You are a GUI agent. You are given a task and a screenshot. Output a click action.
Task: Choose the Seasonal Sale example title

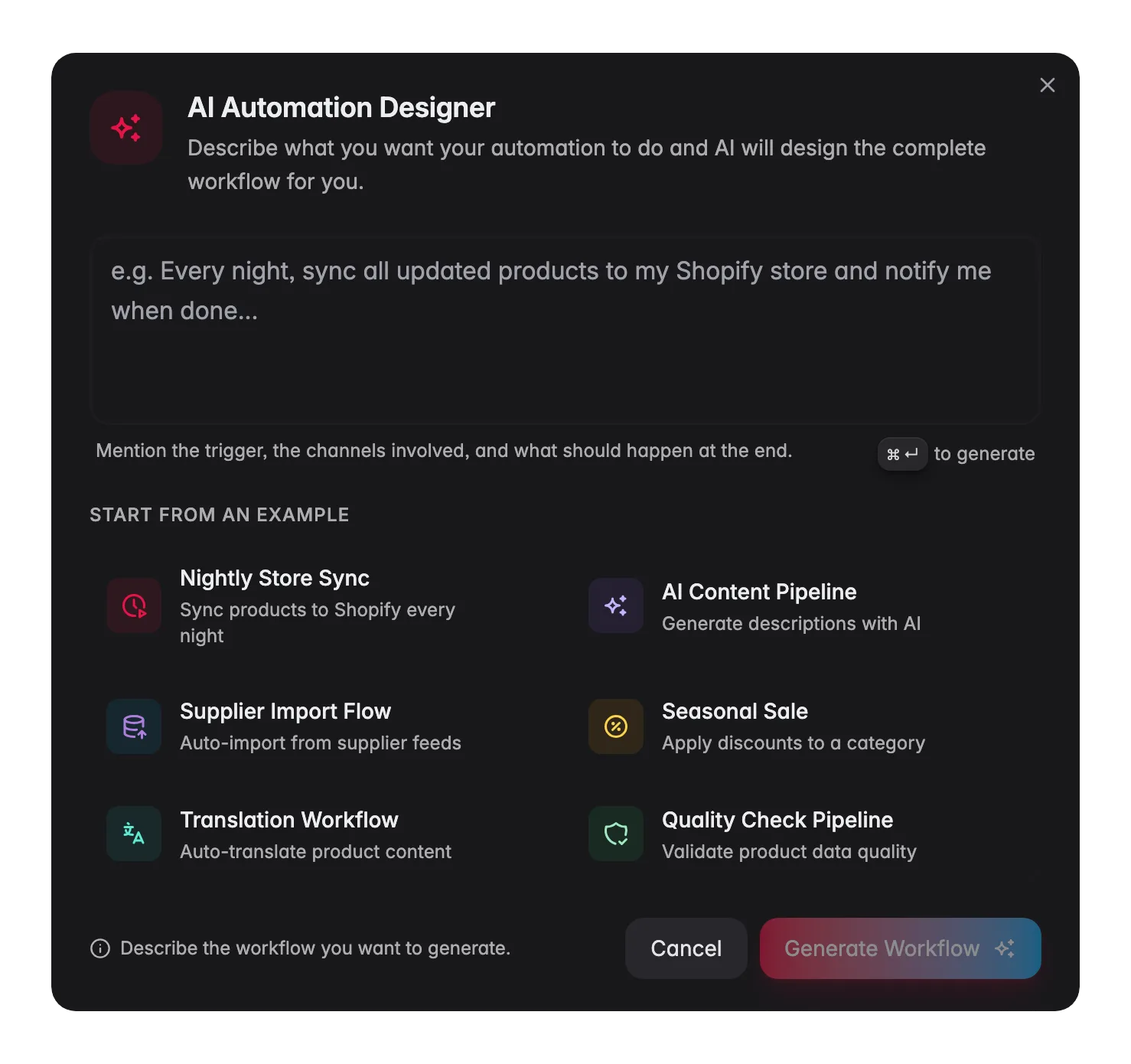(735, 711)
